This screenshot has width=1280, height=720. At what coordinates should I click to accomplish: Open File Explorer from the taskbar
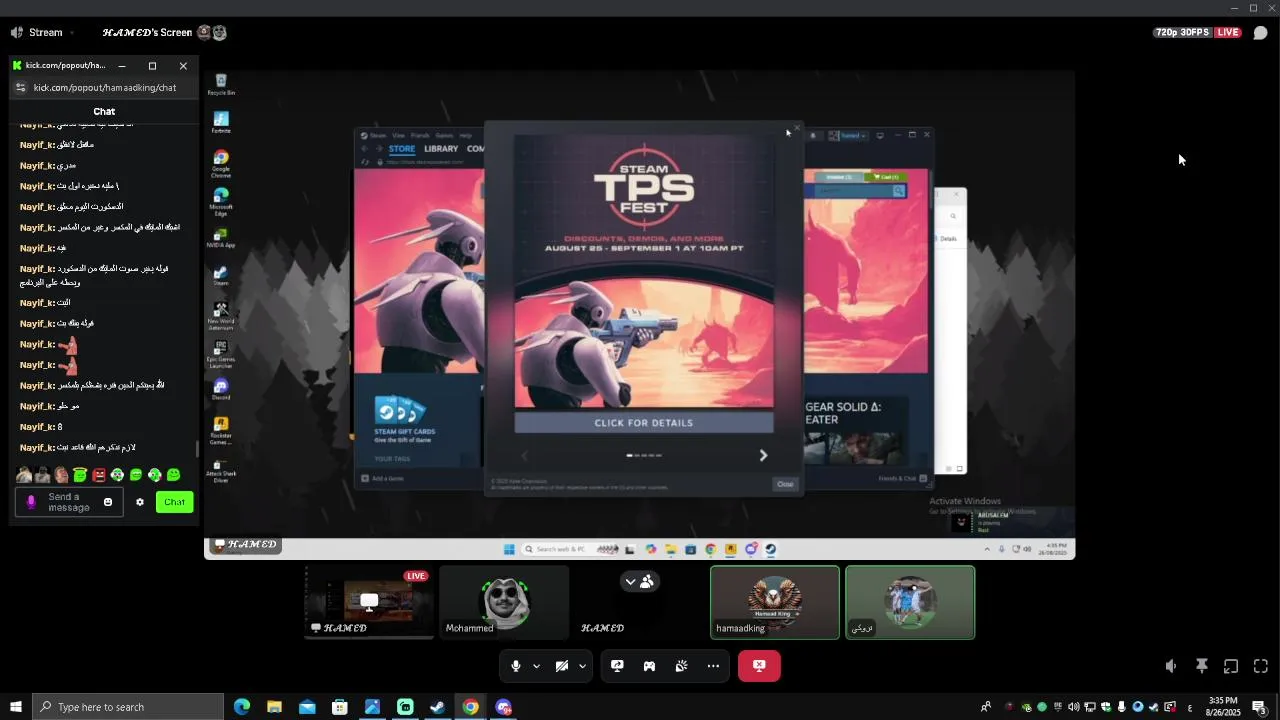tap(274, 707)
